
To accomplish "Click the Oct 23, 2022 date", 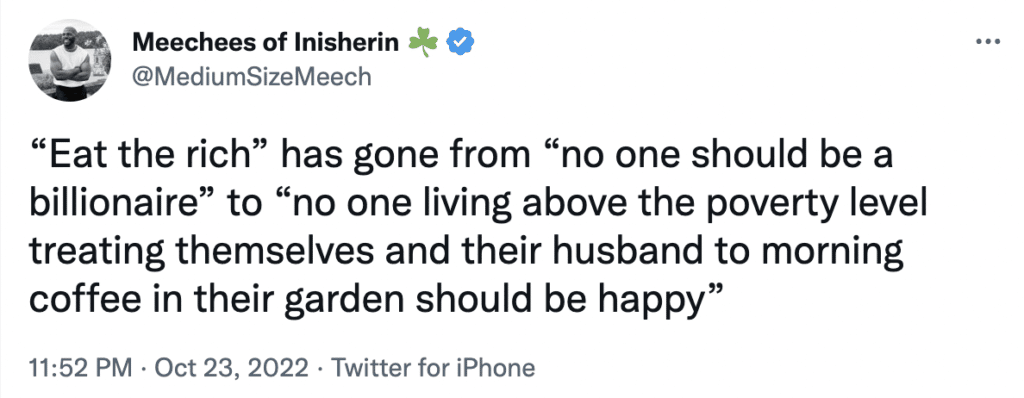I will point(231,367).
